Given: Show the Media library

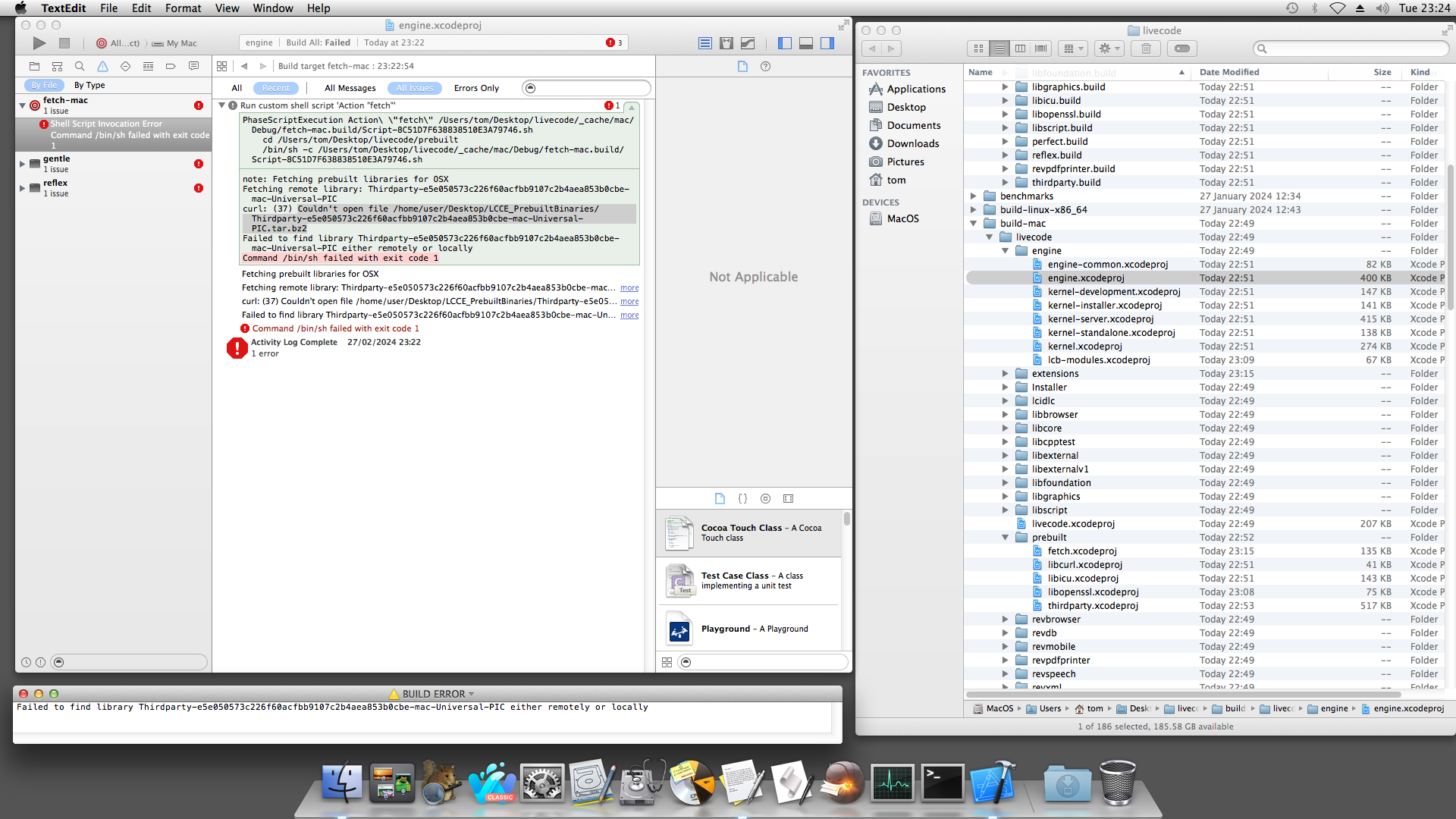Looking at the screenshot, I should click(x=788, y=498).
